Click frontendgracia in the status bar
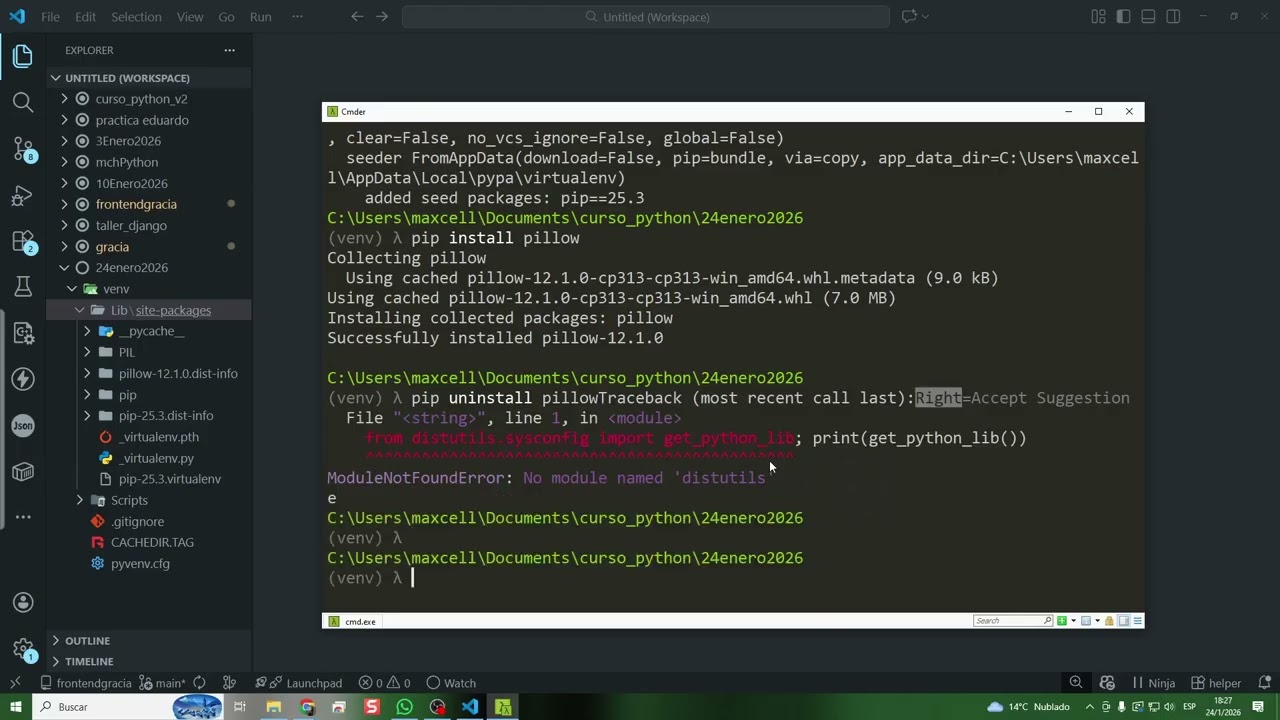The height and width of the screenshot is (720, 1280). pos(85,683)
